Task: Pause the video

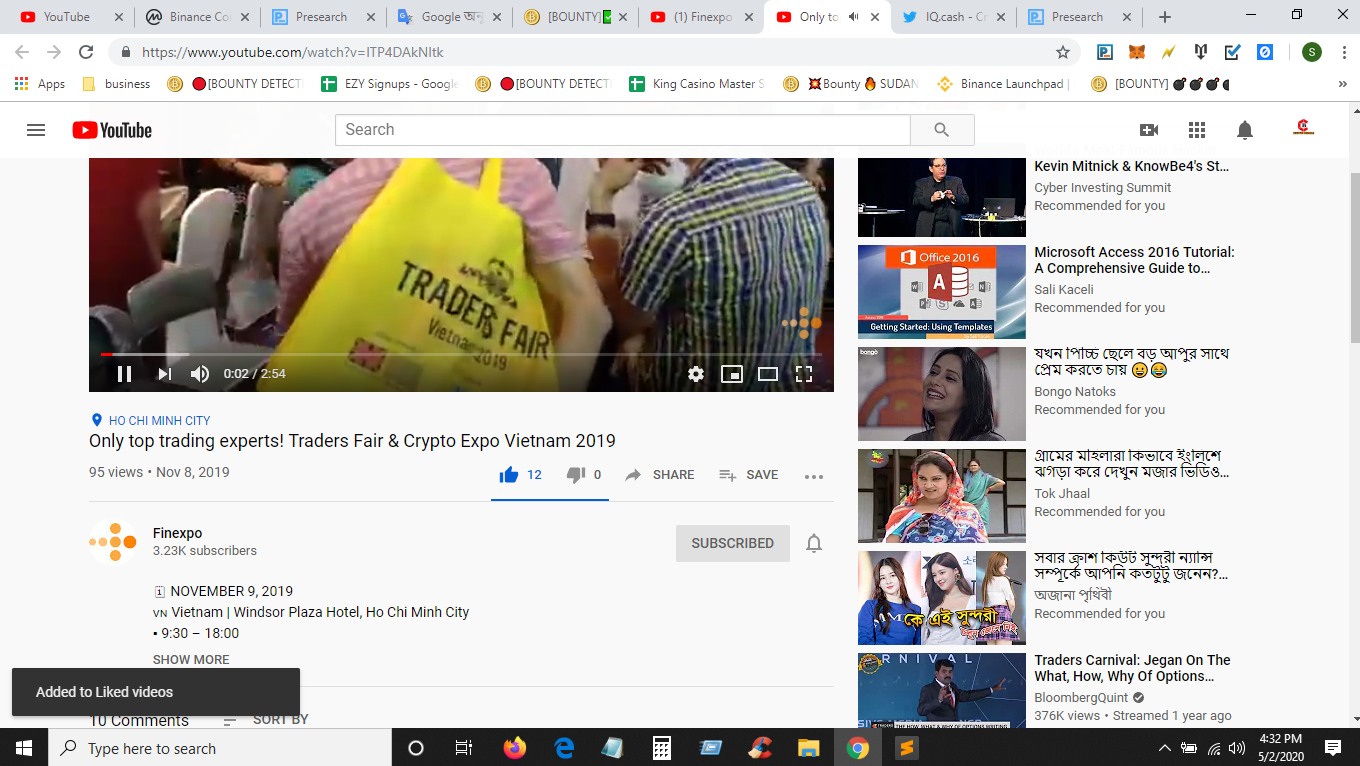Action: pos(124,374)
